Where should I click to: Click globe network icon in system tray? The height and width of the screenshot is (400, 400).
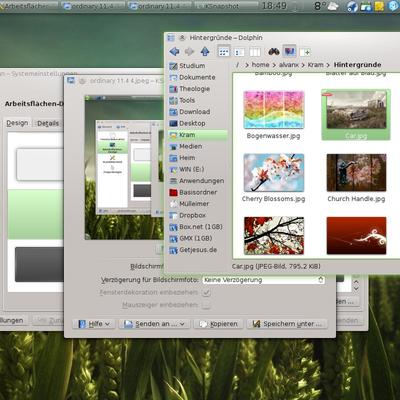click(x=352, y=6)
